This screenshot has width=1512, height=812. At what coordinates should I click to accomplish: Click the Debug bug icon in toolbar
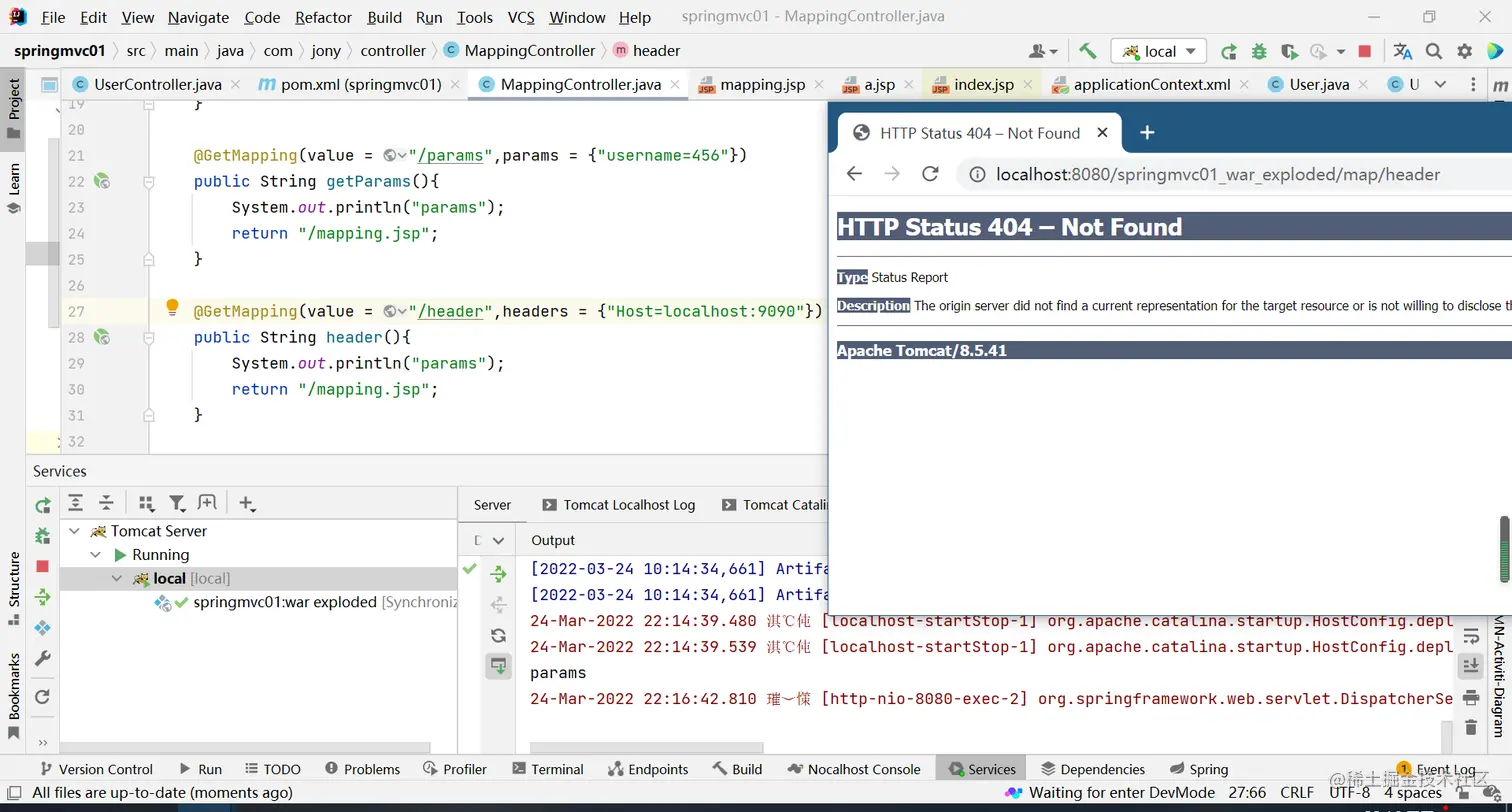(1259, 51)
